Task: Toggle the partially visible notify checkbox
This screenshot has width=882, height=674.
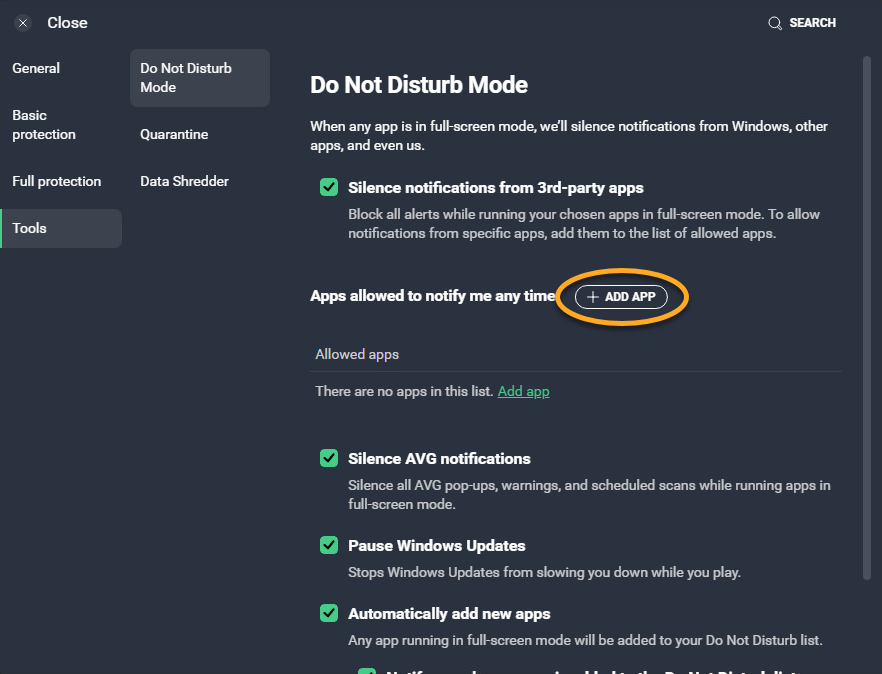Action: click(x=367, y=671)
